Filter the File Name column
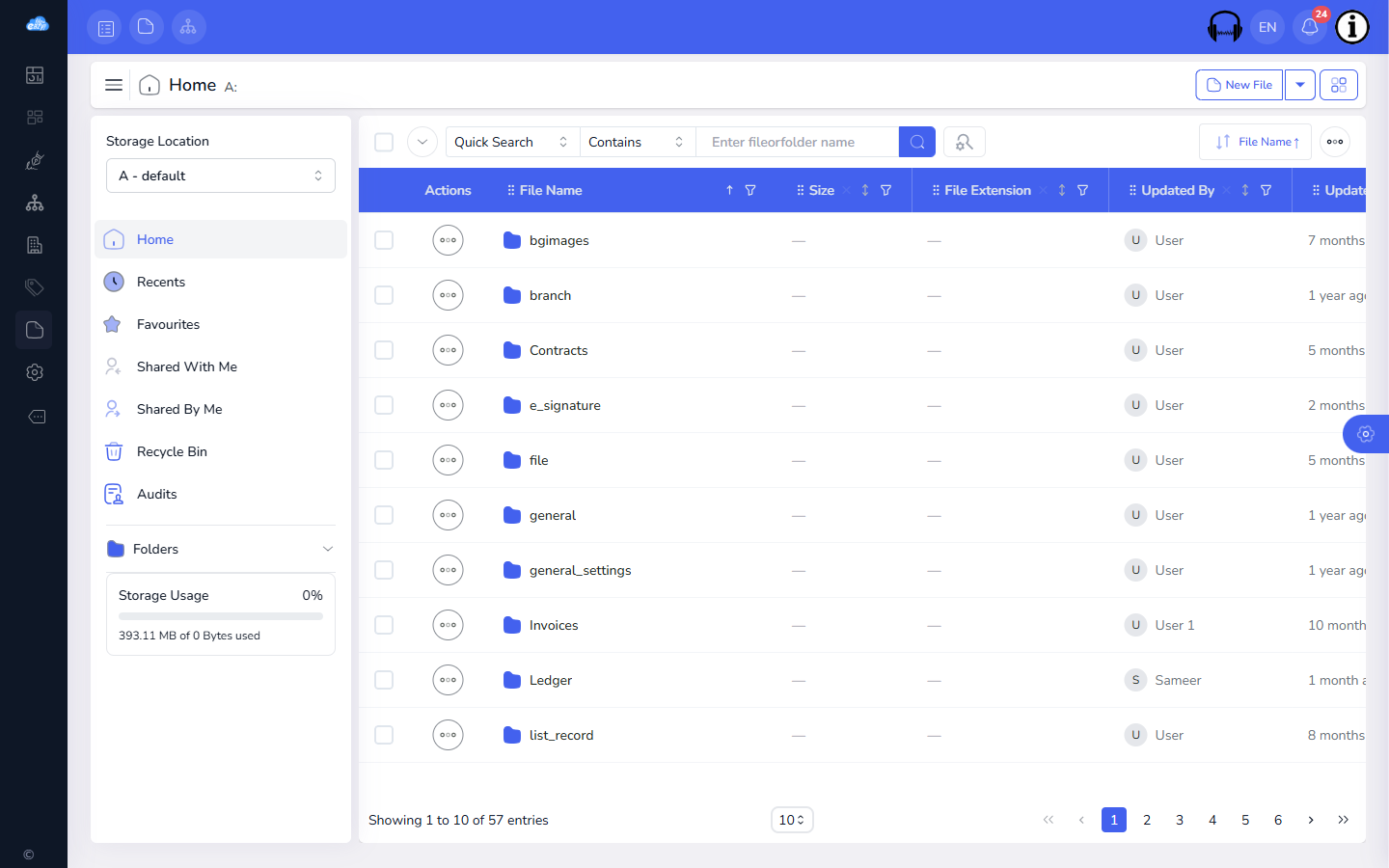The height and width of the screenshot is (868, 1389). 750,190
